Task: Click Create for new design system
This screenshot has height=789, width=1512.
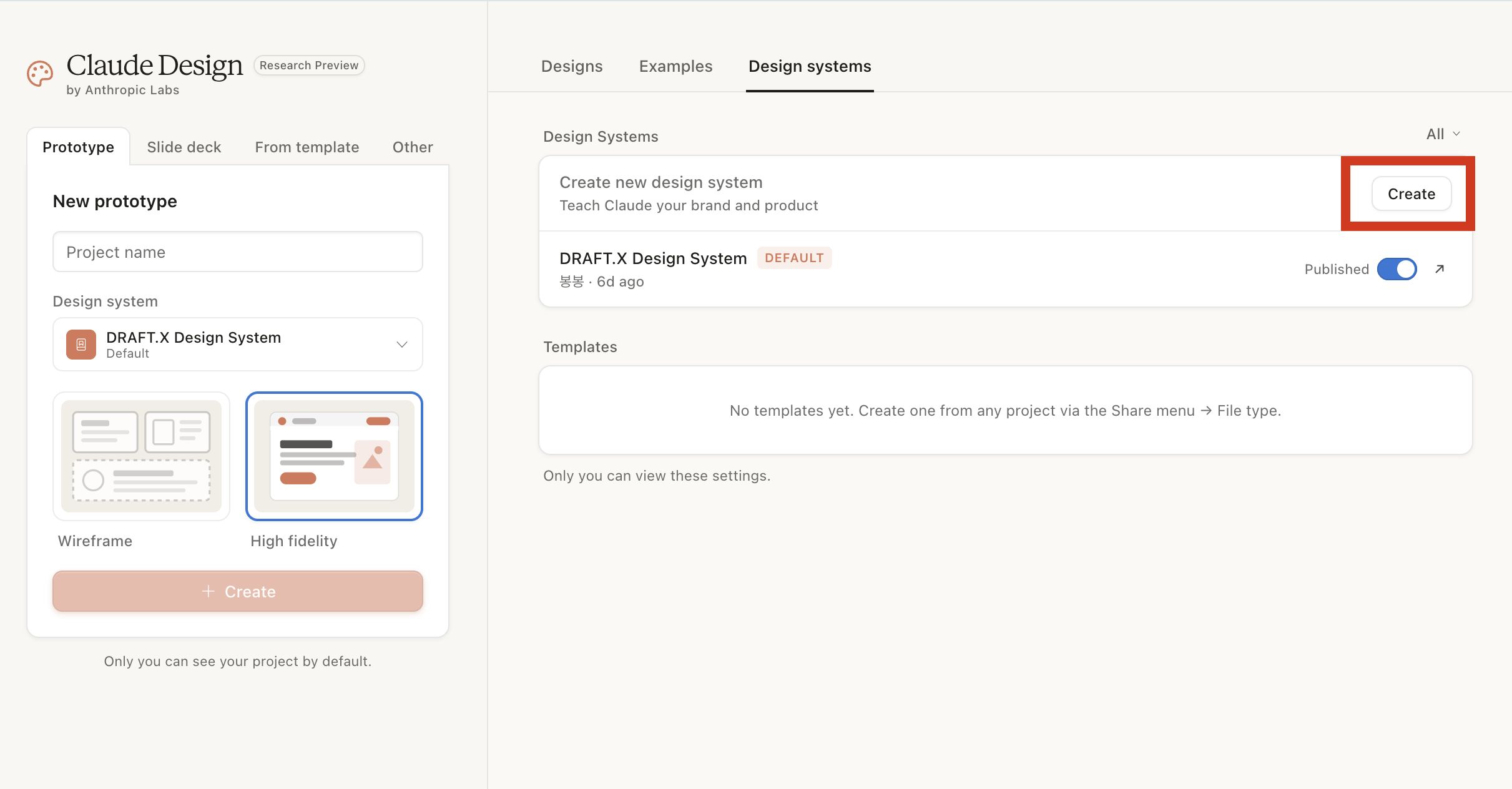Action: point(1411,194)
